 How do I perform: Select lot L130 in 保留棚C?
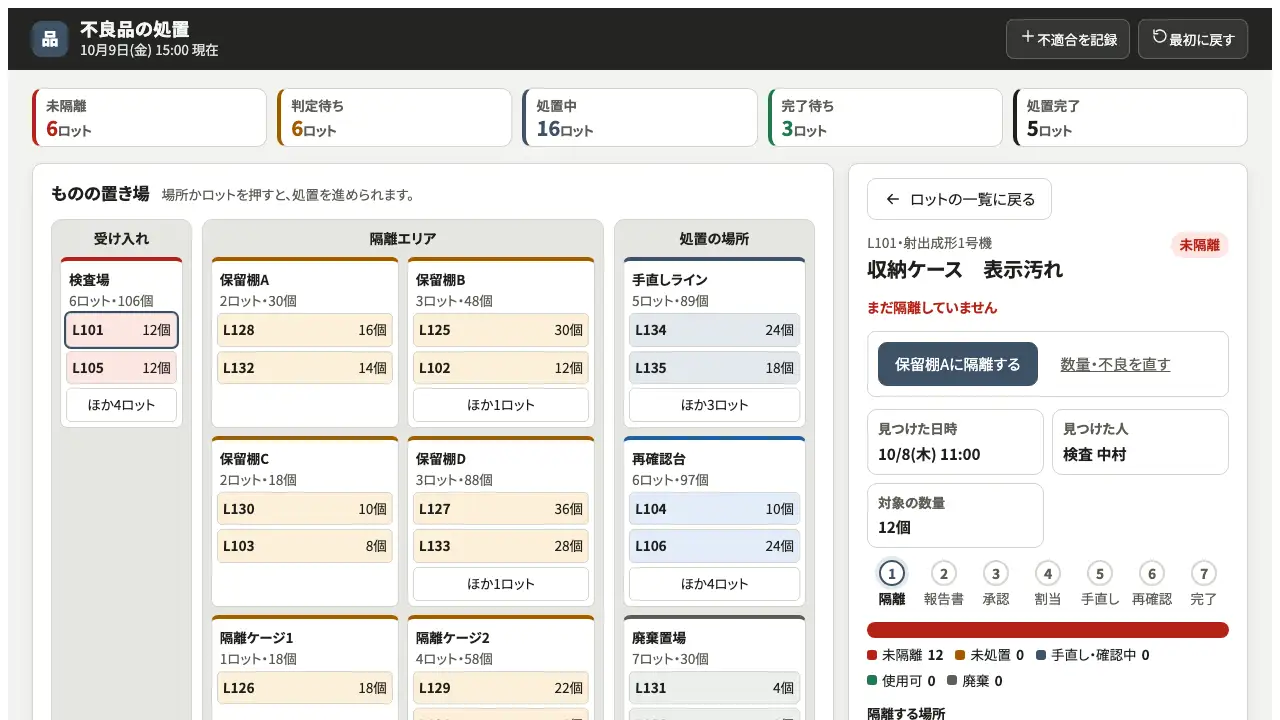coord(305,509)
